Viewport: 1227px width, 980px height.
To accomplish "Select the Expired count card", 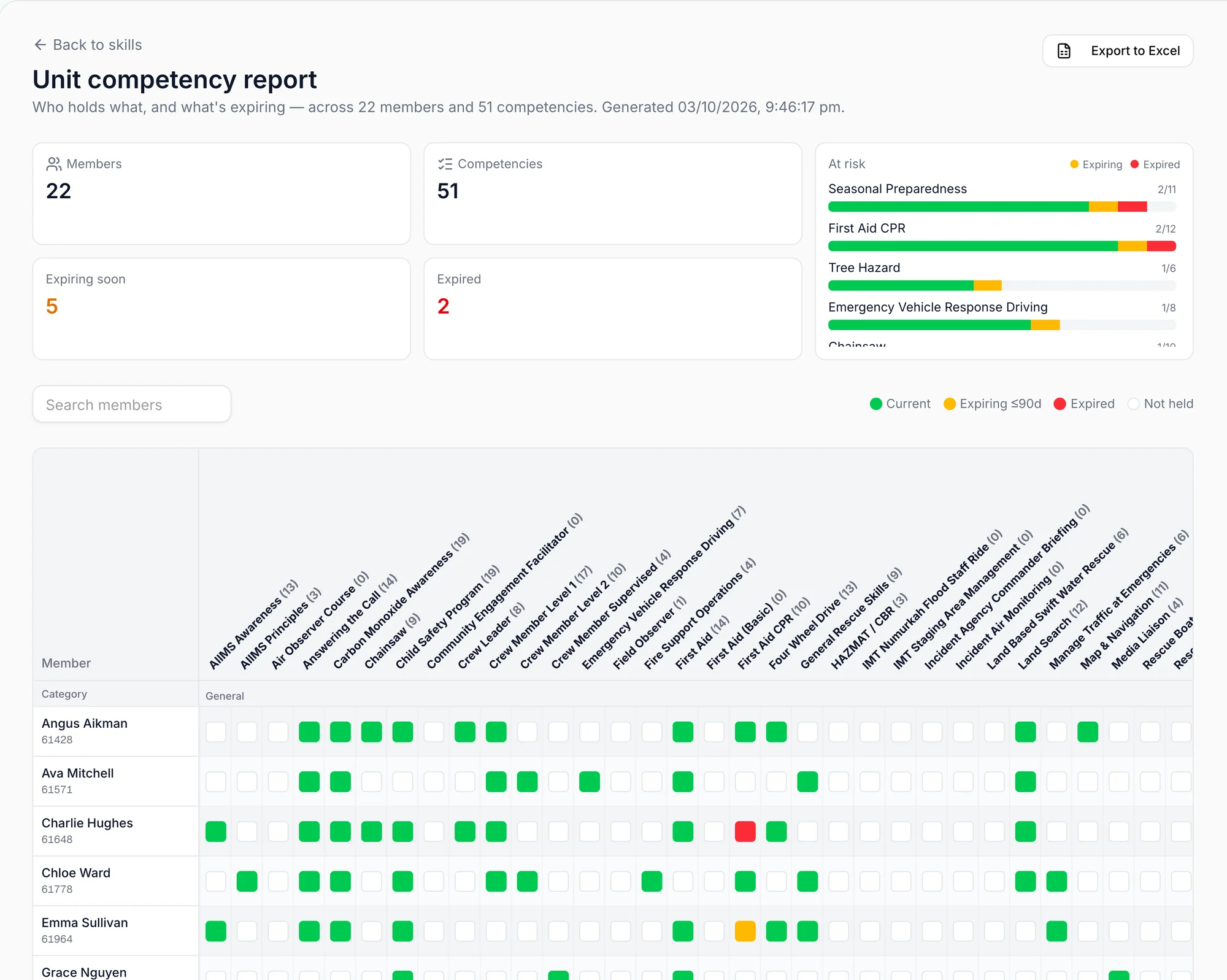I will click(613, 309).
